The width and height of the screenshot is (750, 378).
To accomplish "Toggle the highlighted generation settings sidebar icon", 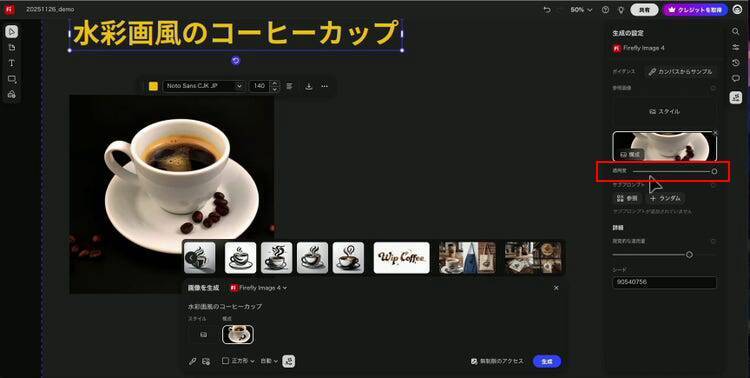I will [x=736, y=98].
